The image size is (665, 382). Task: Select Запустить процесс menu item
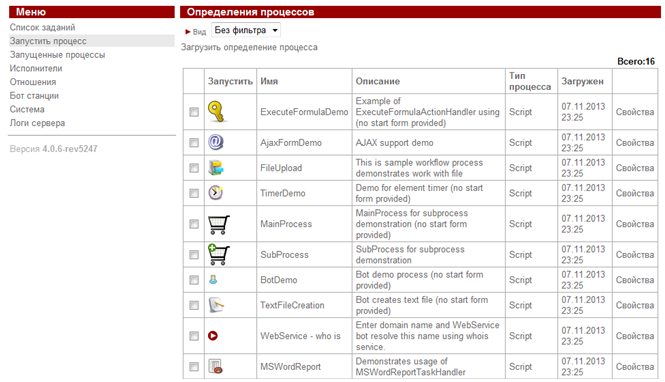[x=48, y=41]
